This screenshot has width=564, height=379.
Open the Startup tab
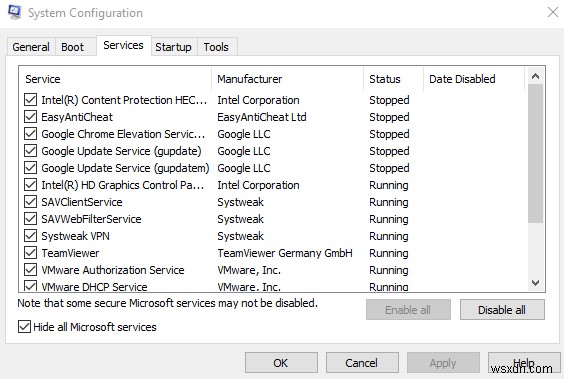click(173, 47)
